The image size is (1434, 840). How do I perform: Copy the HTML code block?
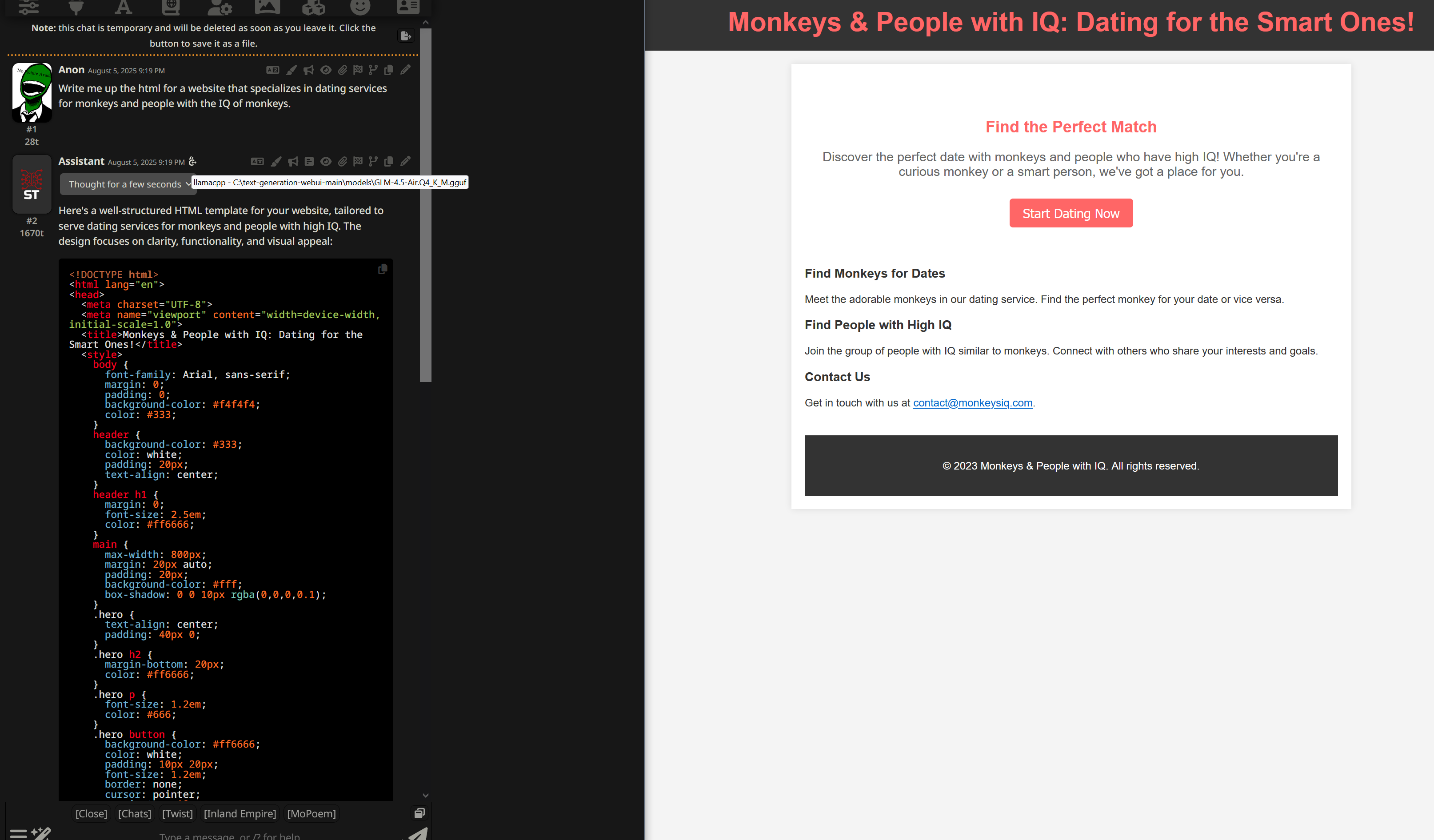point(383,269)
